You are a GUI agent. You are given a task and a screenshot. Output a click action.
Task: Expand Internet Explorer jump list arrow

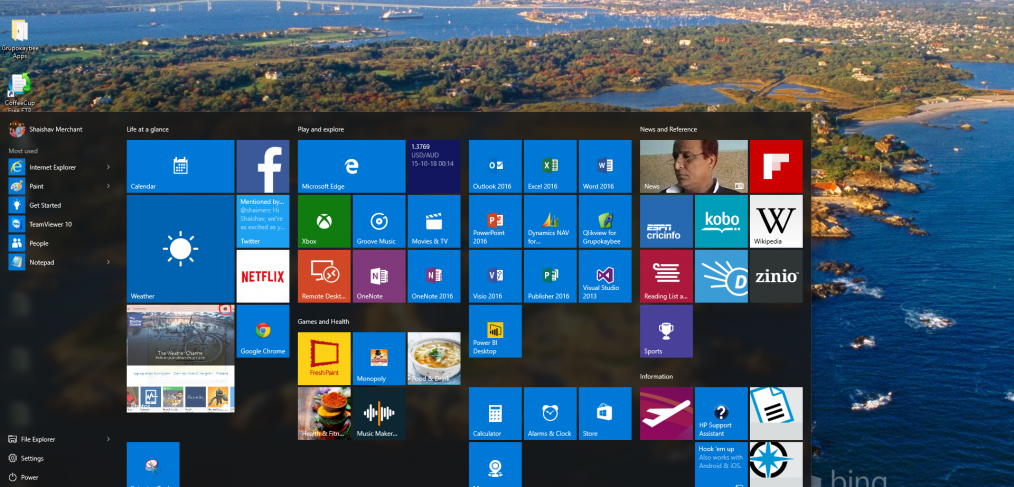[x=108, y=167]
